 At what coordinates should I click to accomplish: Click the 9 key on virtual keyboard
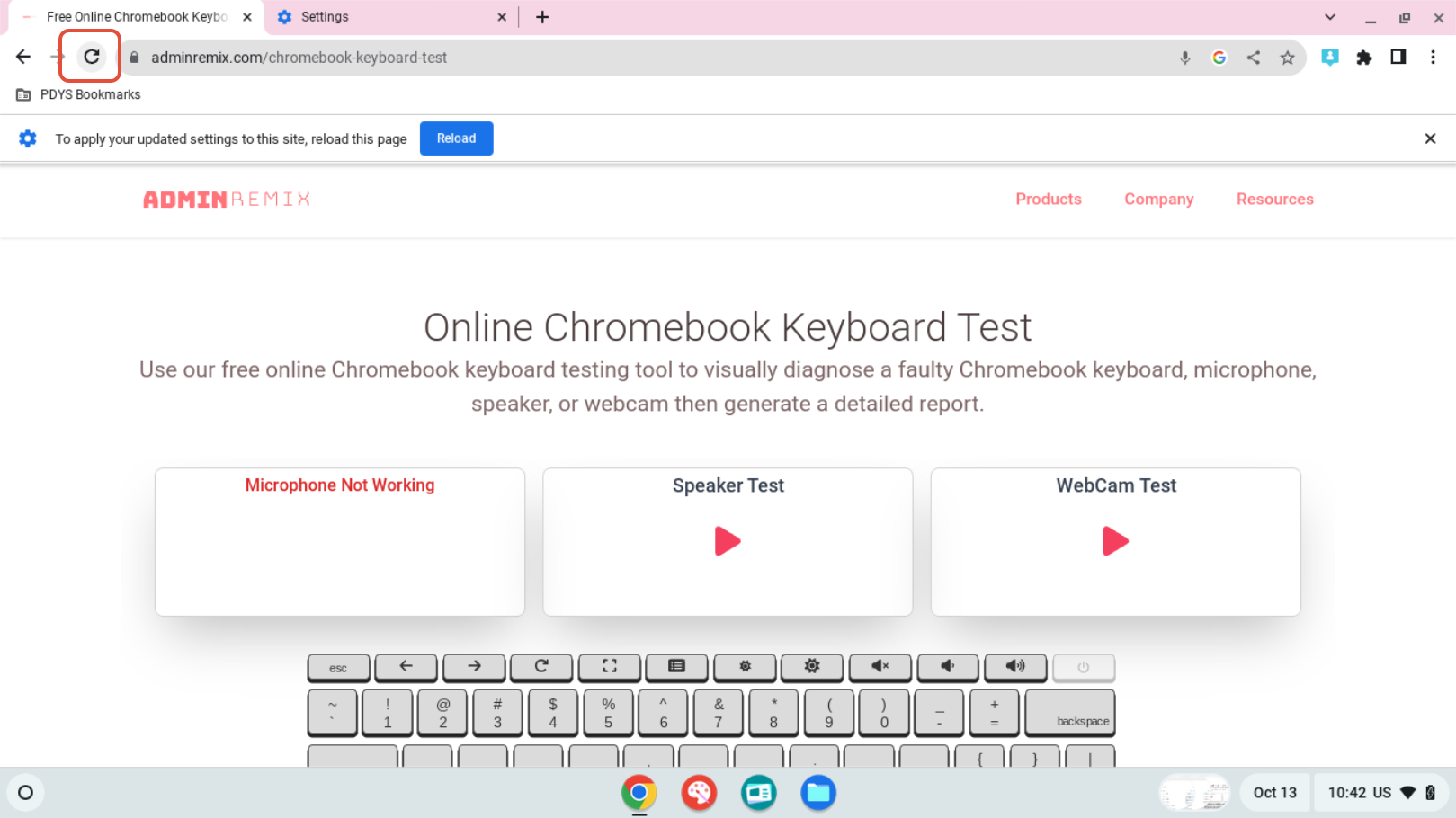829,713
